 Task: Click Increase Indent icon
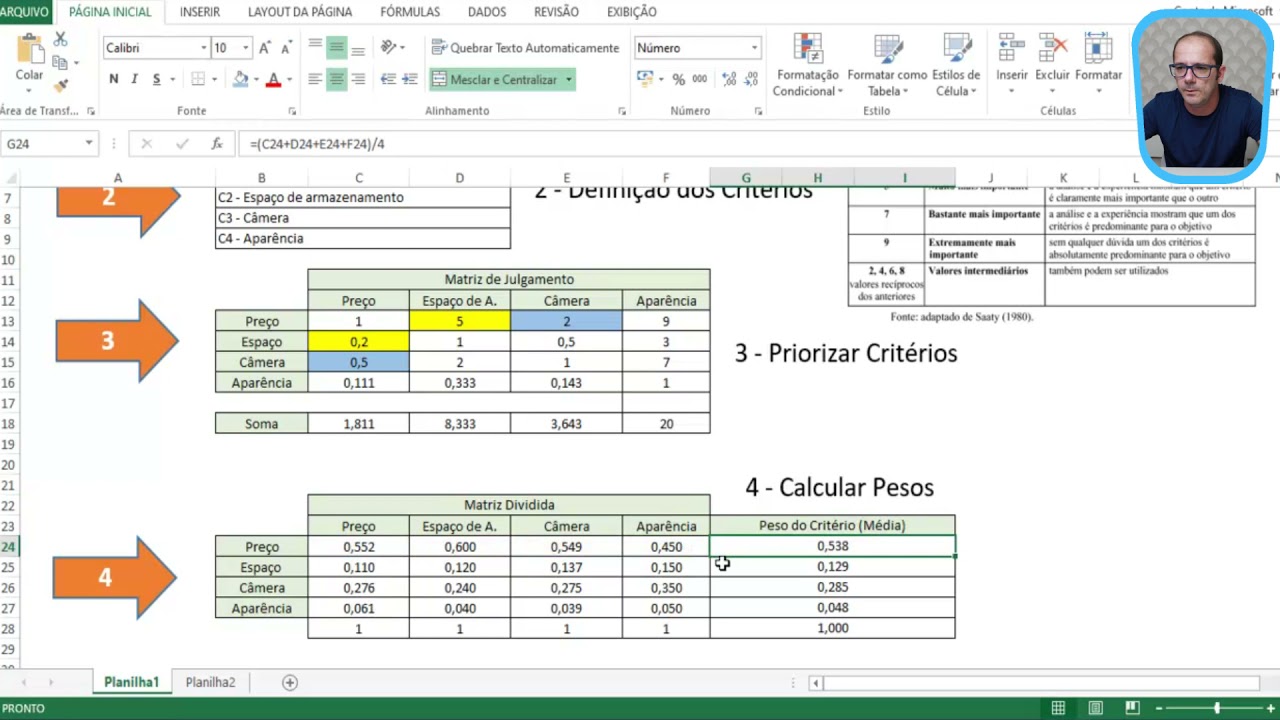[410, 79]
